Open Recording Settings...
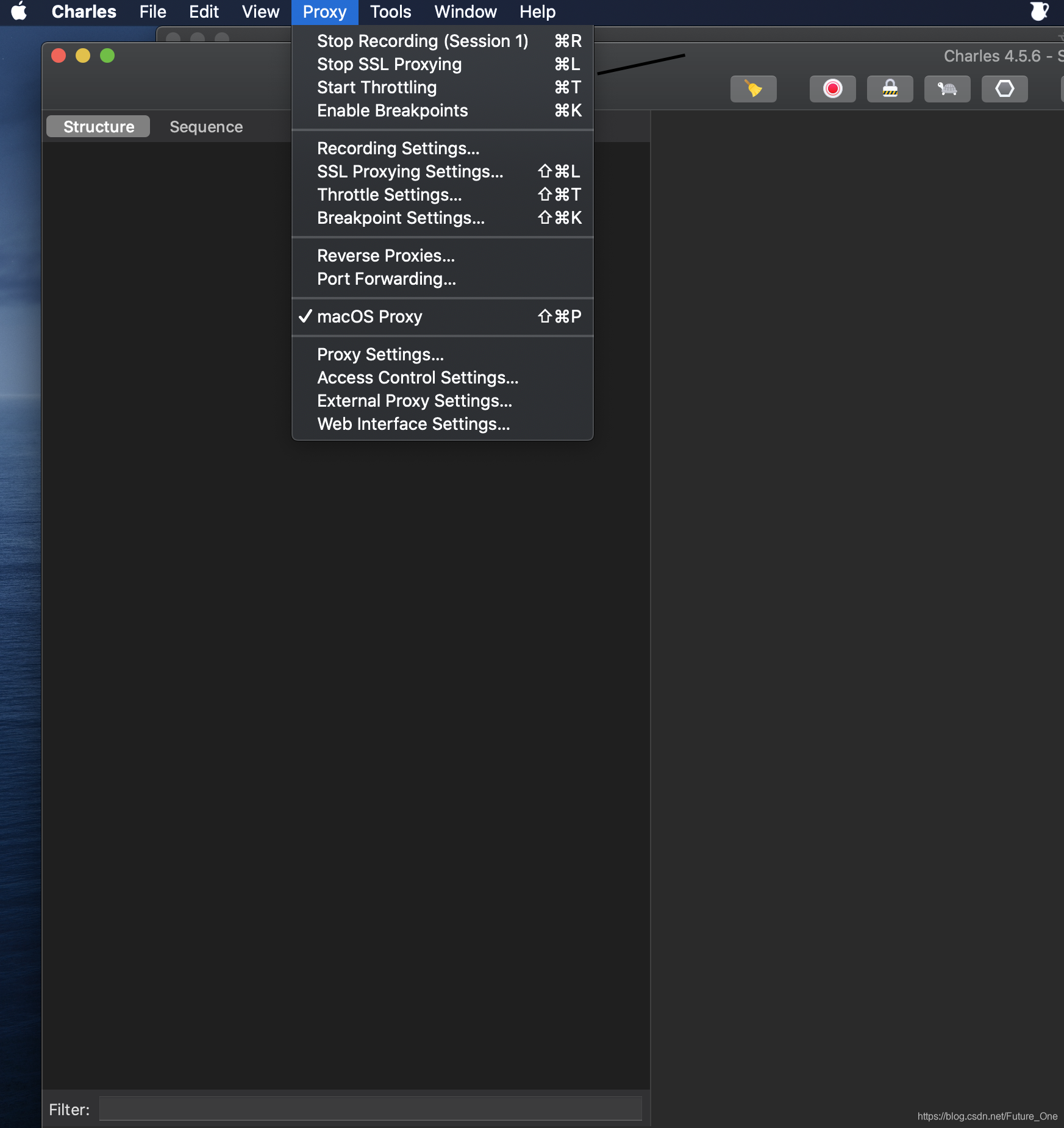Viewport: 1064px width, 1128px height. pos(443,148)
